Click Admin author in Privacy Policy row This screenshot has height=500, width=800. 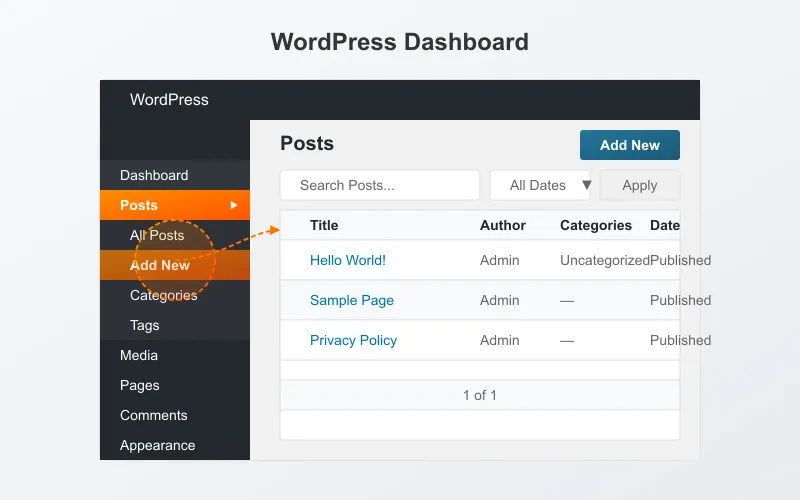coord(499,340)
